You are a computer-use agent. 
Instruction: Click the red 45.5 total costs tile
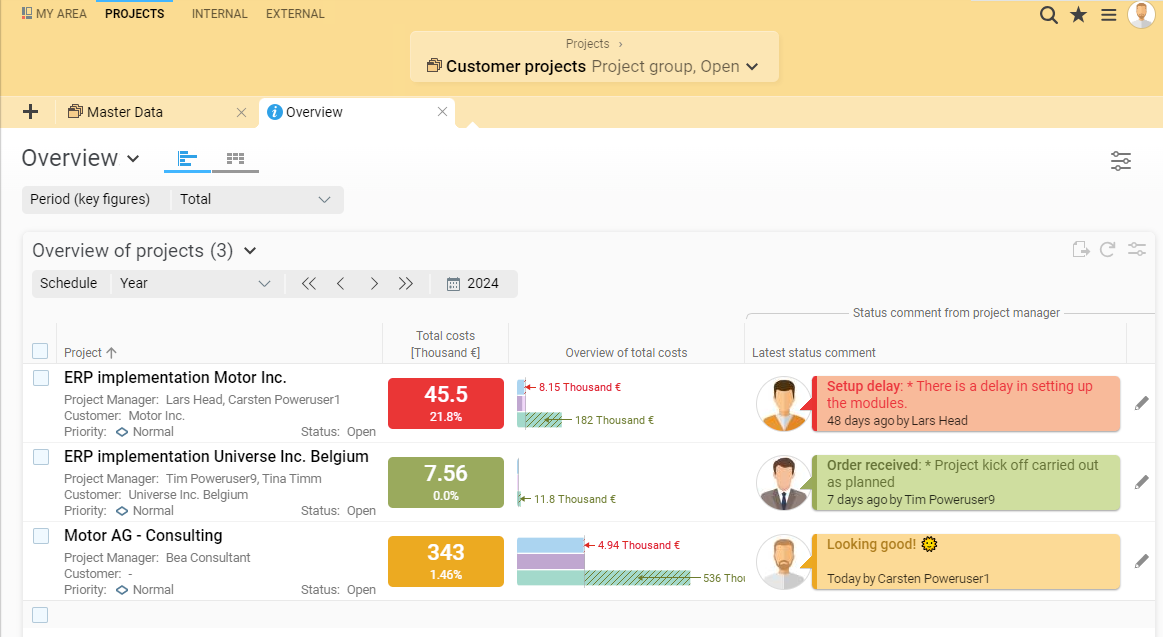pyautogui.click(x=446, y=403)
